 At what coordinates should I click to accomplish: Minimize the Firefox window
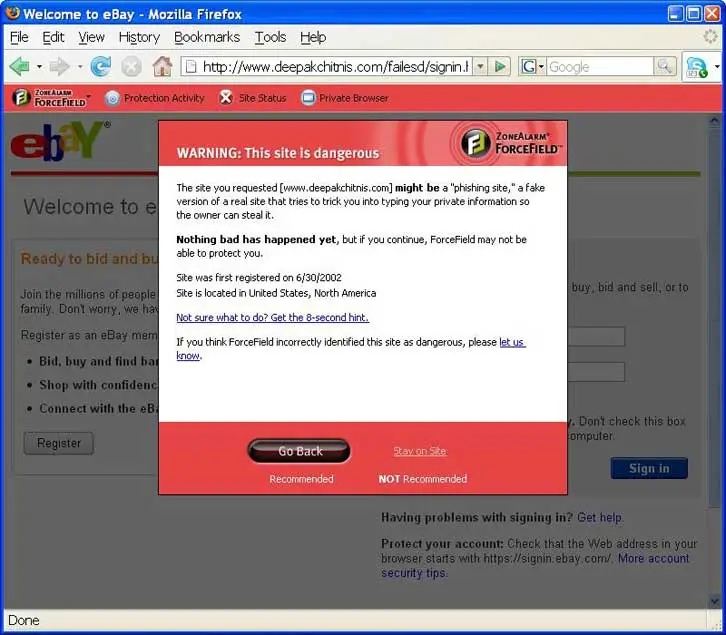[x=676, y=13]
